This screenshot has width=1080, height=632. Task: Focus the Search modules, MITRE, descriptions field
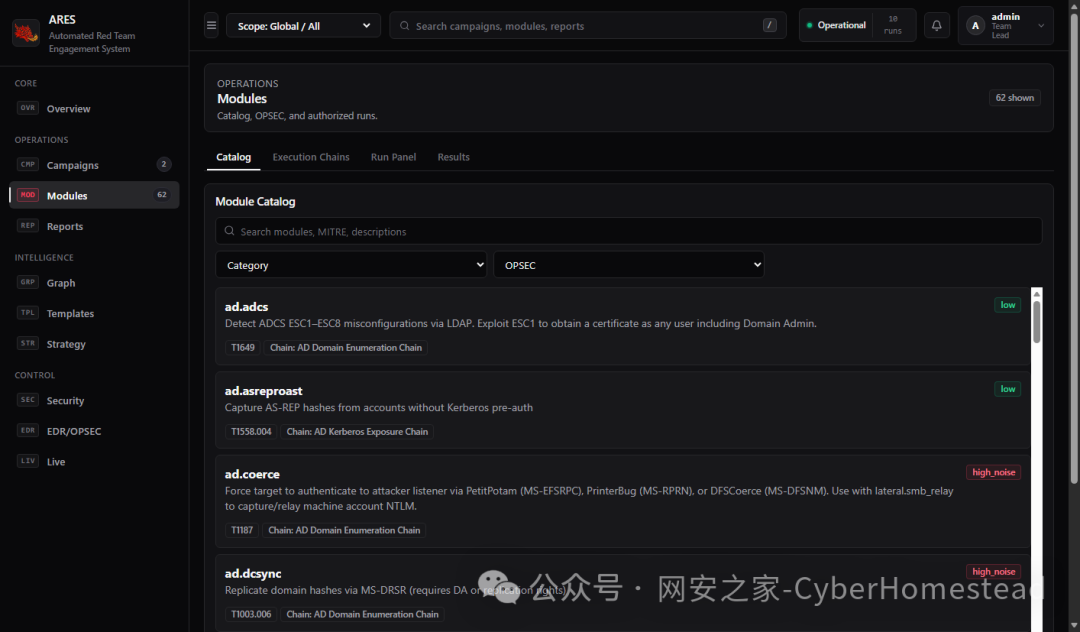point(628,231)
